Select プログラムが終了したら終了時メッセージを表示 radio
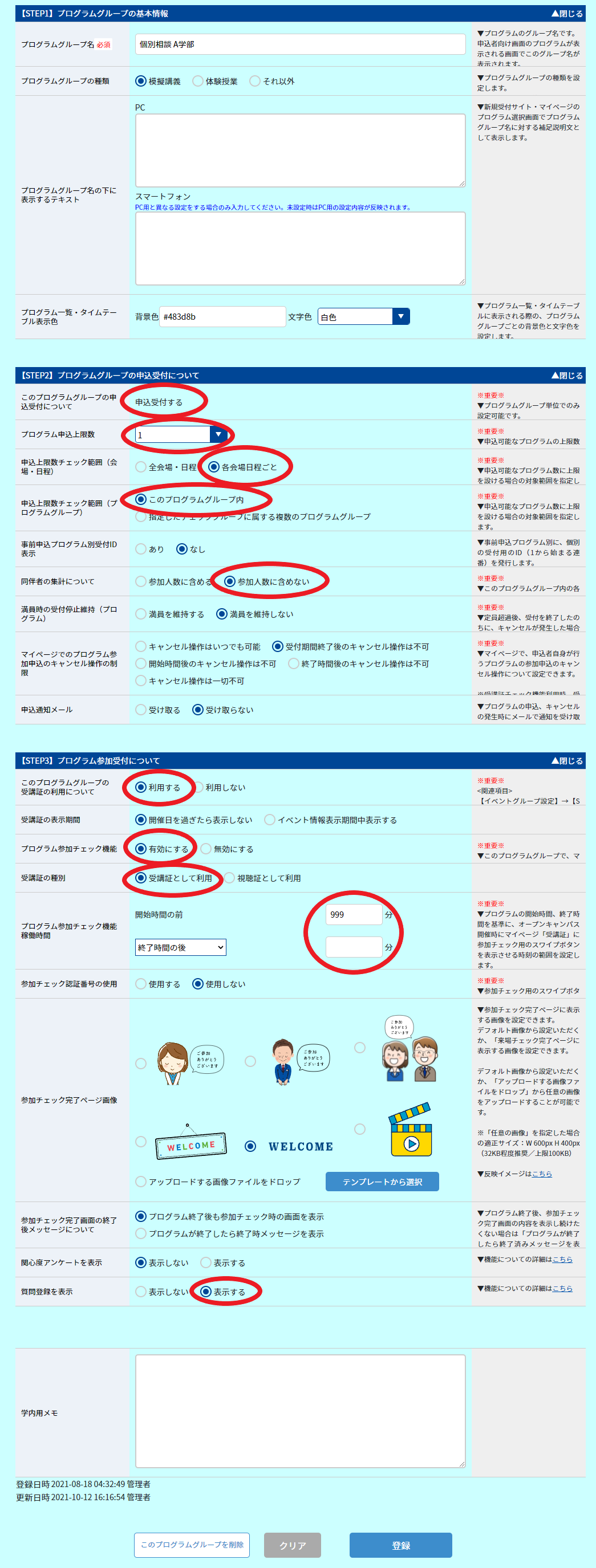 click(x=141, y=1233)
